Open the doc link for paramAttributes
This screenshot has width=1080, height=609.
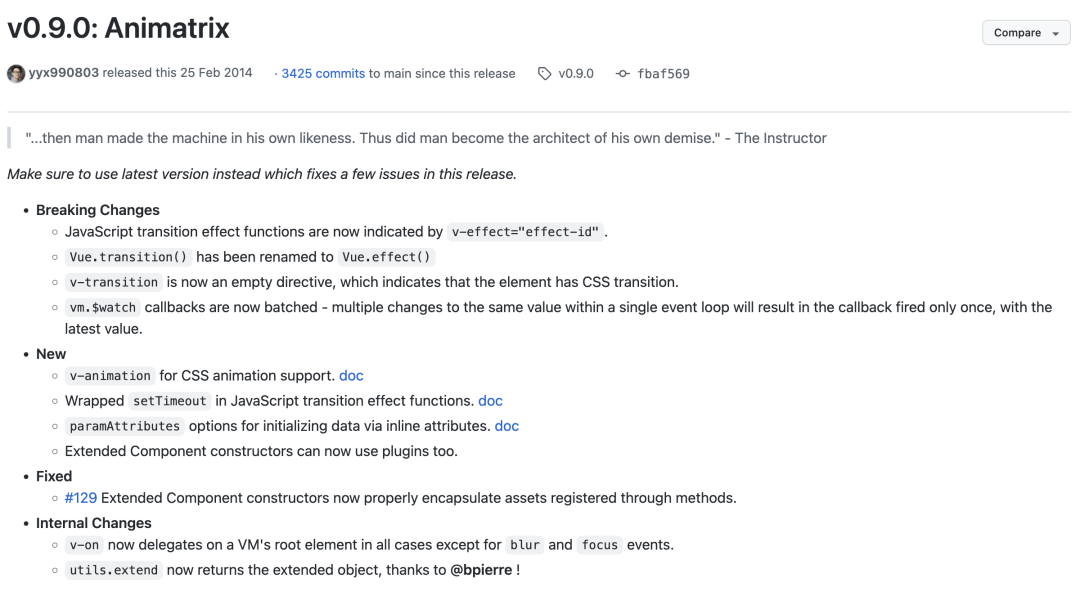507,426
